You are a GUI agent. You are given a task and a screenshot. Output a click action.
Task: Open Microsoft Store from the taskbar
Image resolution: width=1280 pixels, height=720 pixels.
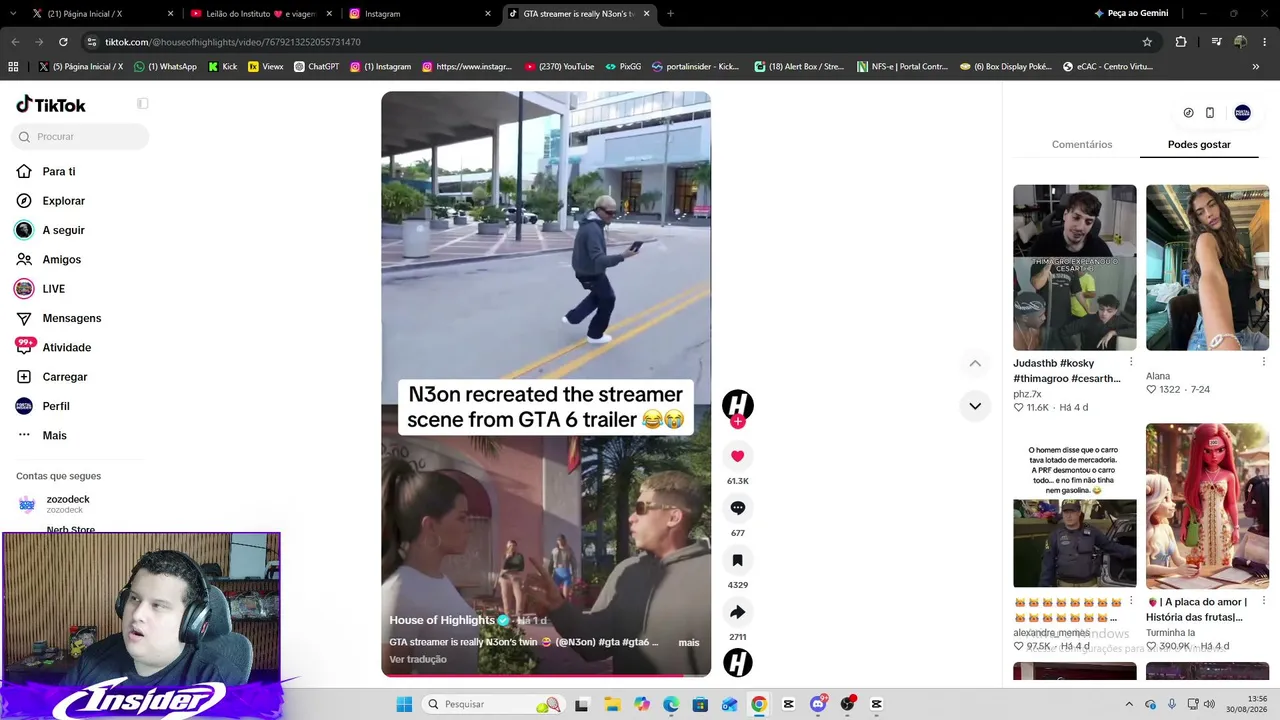point(700,704)
